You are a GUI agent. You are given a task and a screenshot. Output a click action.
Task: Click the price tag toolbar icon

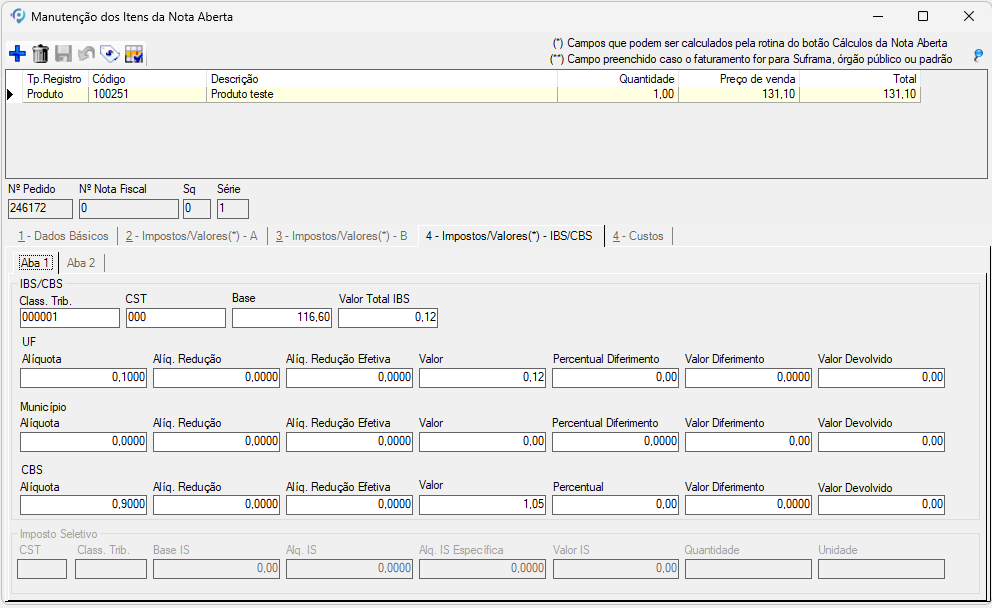[x=109, y=54]
